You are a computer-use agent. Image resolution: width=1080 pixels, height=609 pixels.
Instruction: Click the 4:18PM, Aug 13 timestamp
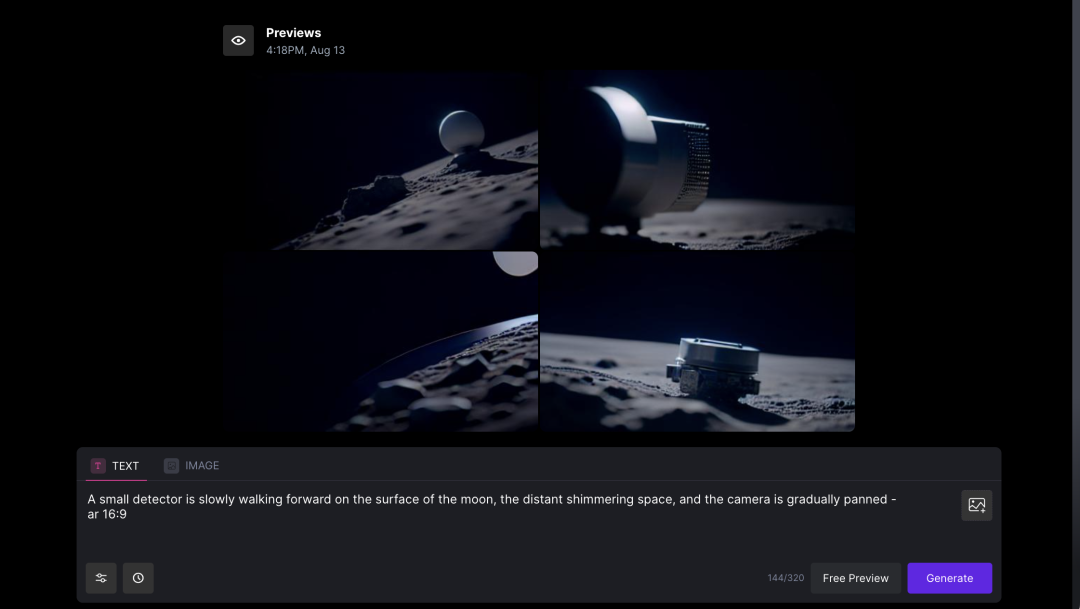pyautogui.click(x=305, y=50)
